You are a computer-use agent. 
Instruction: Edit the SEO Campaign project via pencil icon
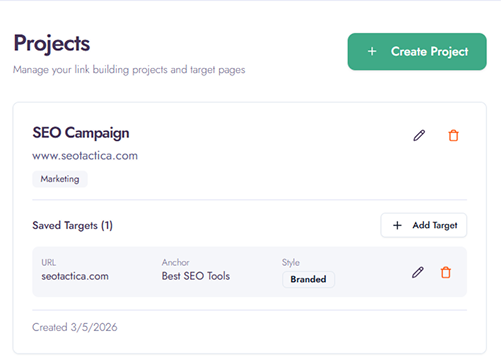(x=419, y=135)
